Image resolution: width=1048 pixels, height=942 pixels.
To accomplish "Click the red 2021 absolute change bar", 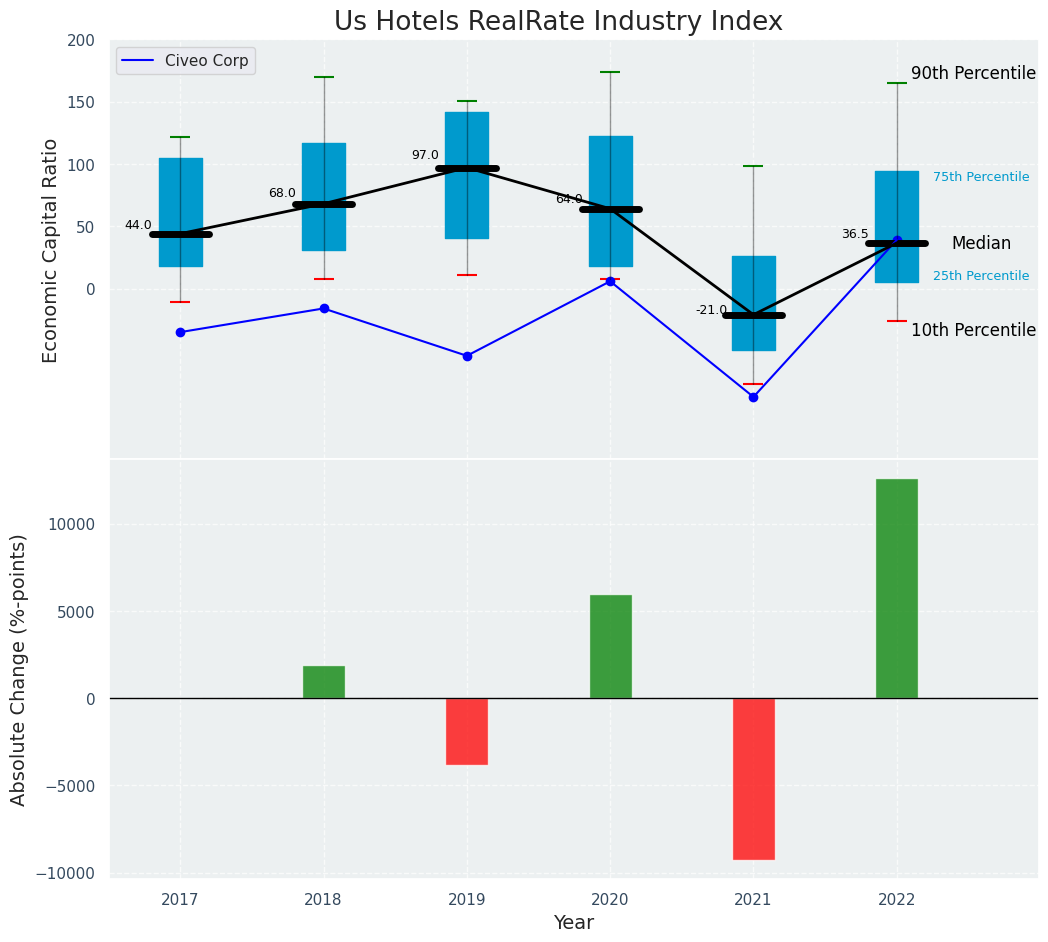I will tap(753, 778).
